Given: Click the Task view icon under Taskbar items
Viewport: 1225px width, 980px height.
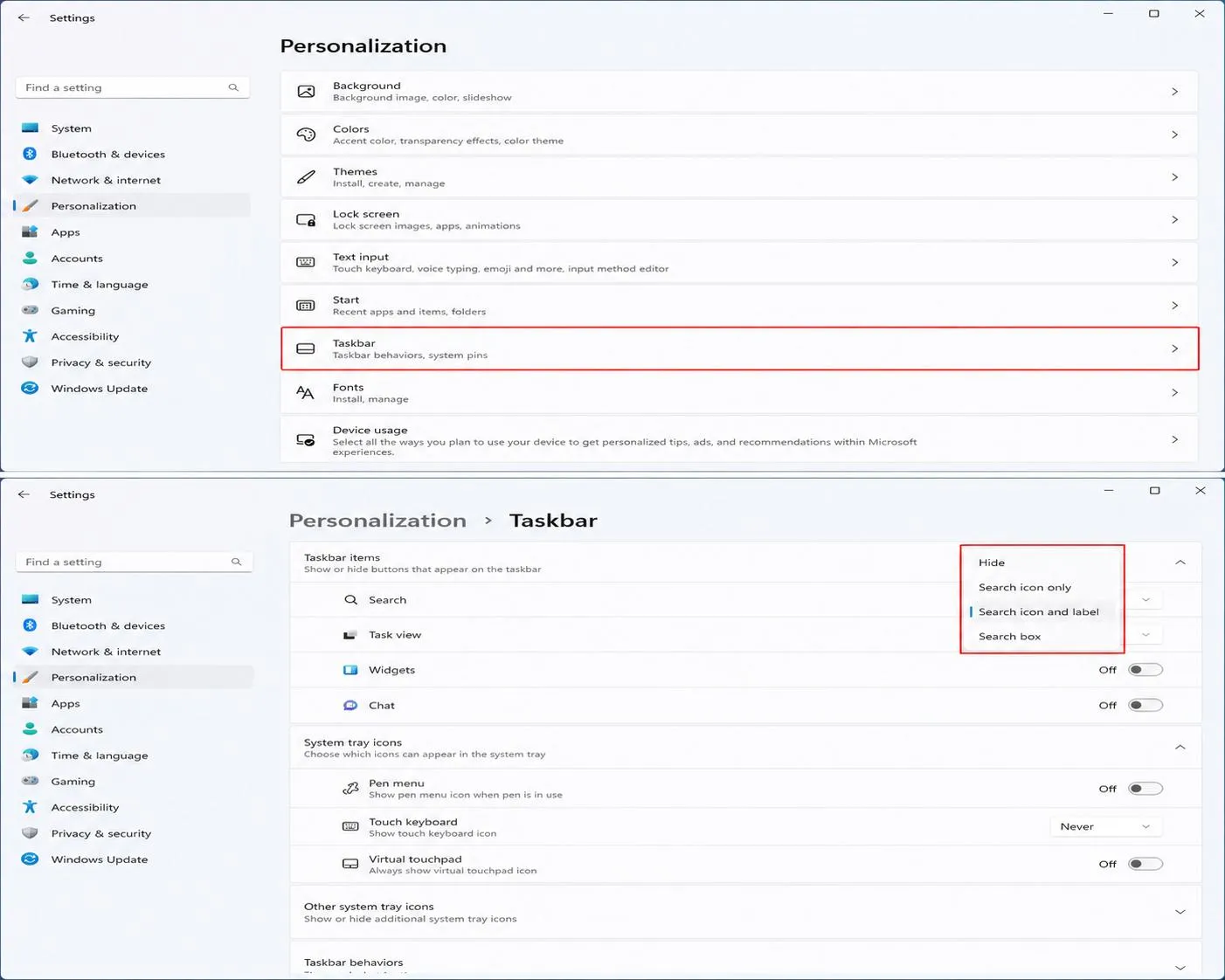Looking at the screenshot, I should tap(350, 635).
